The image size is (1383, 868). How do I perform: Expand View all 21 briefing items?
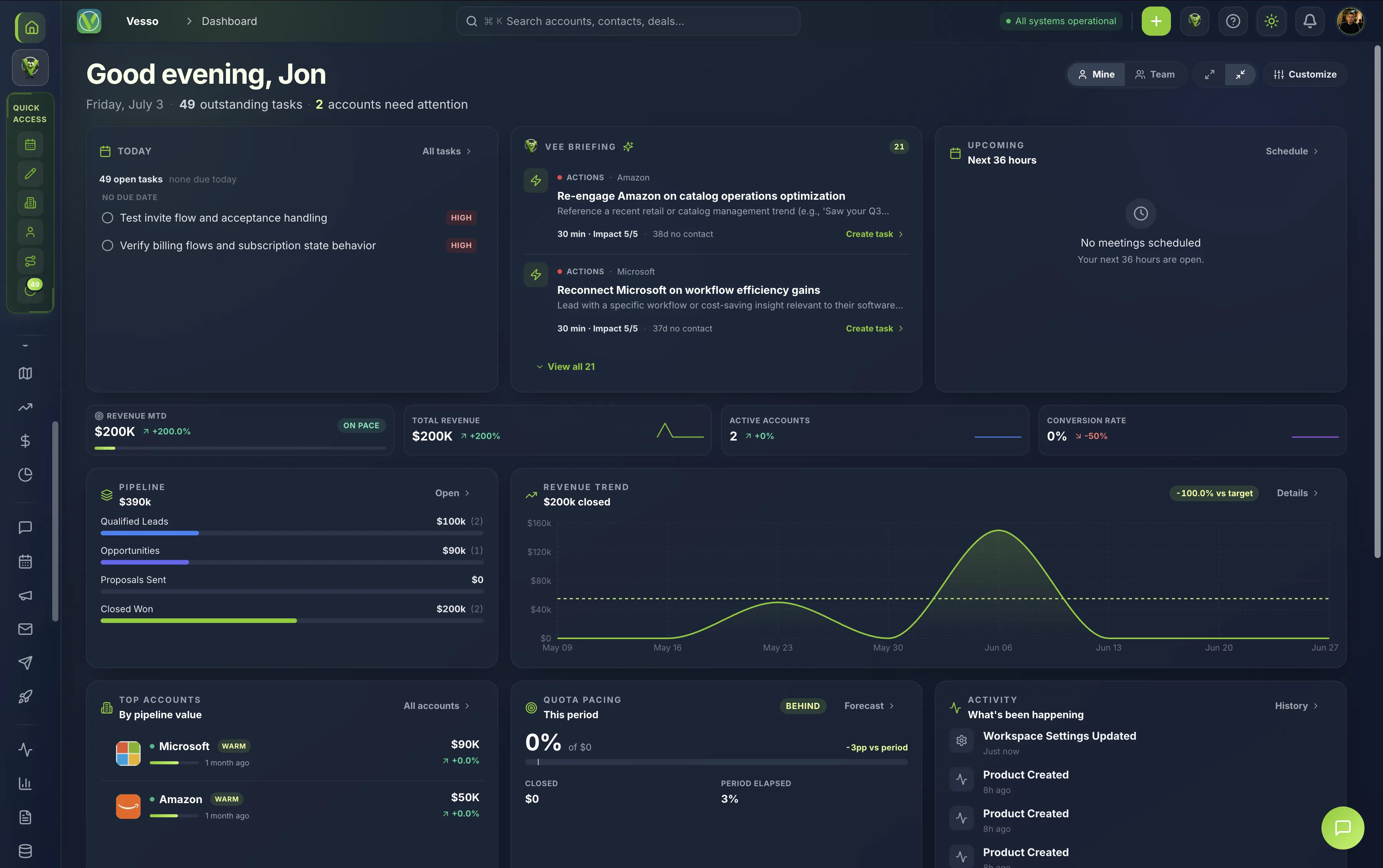coord(565,367)
